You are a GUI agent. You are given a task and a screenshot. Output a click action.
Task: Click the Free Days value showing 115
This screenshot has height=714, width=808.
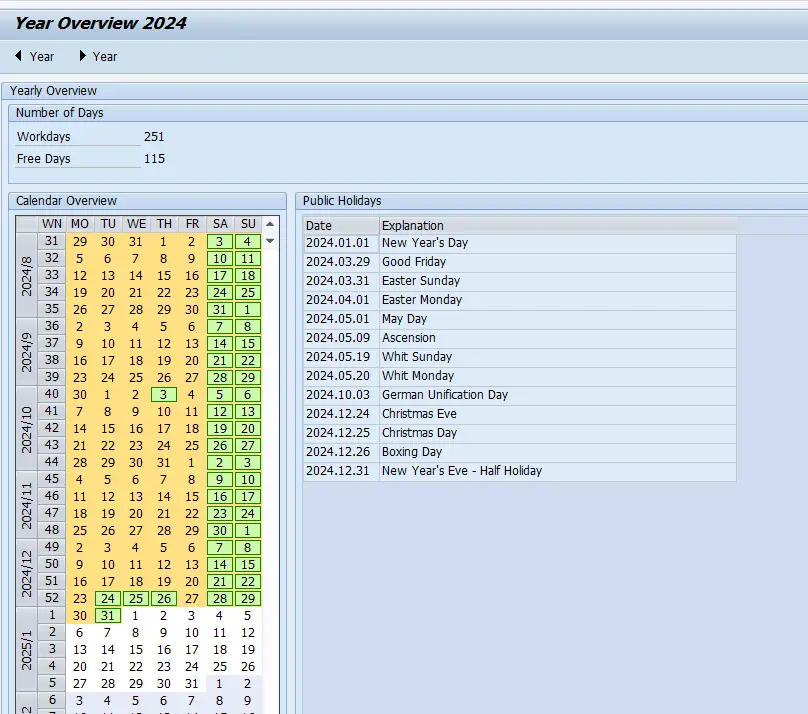tap(154, 159)
